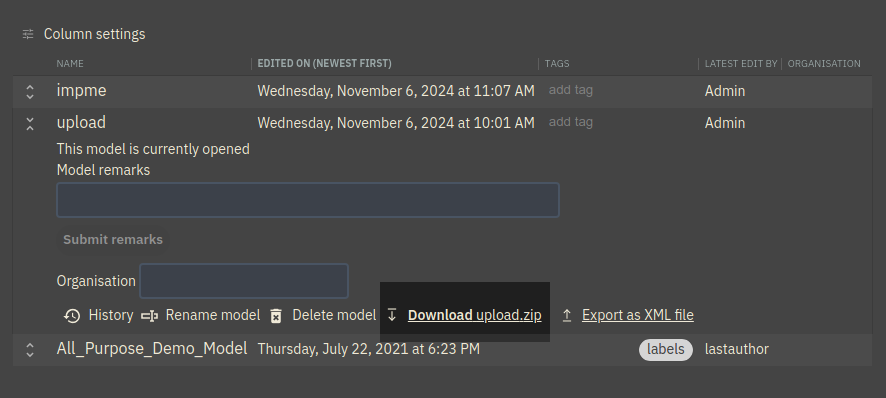Export as XML file link
Viewport: 886px width, 398px height.
(637, 315)
